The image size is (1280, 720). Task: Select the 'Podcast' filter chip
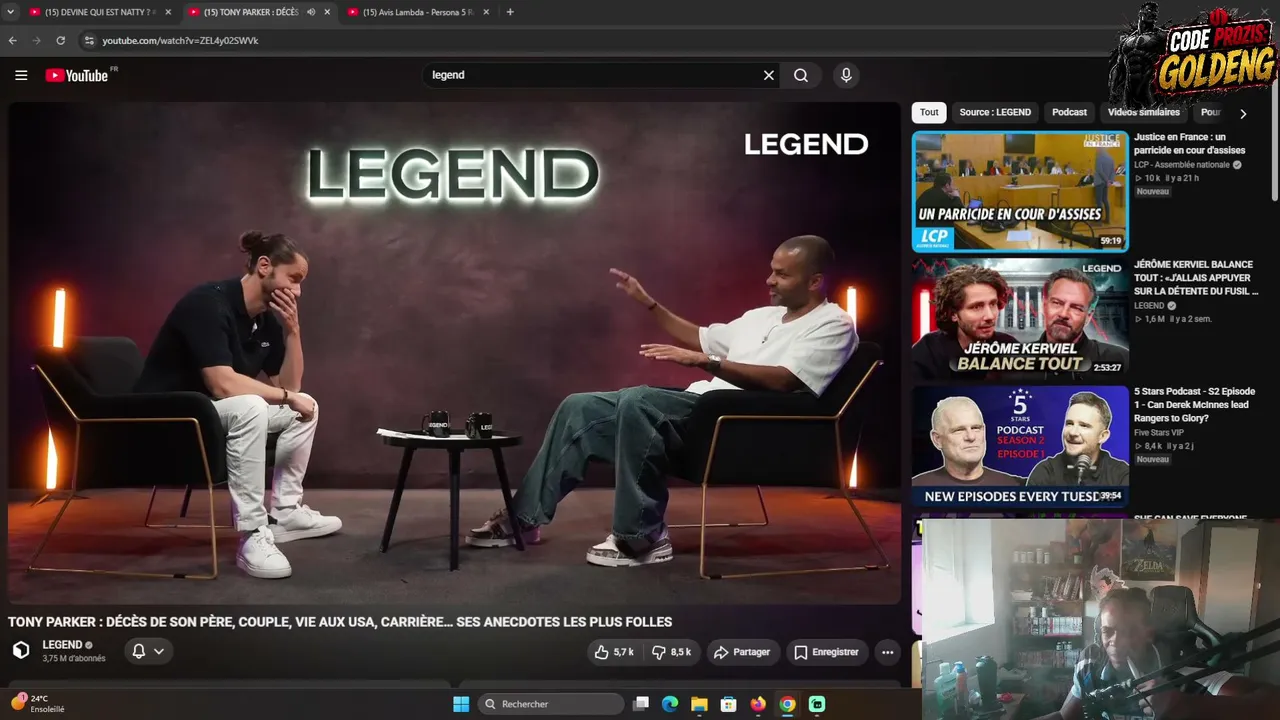pos(1069,112)
